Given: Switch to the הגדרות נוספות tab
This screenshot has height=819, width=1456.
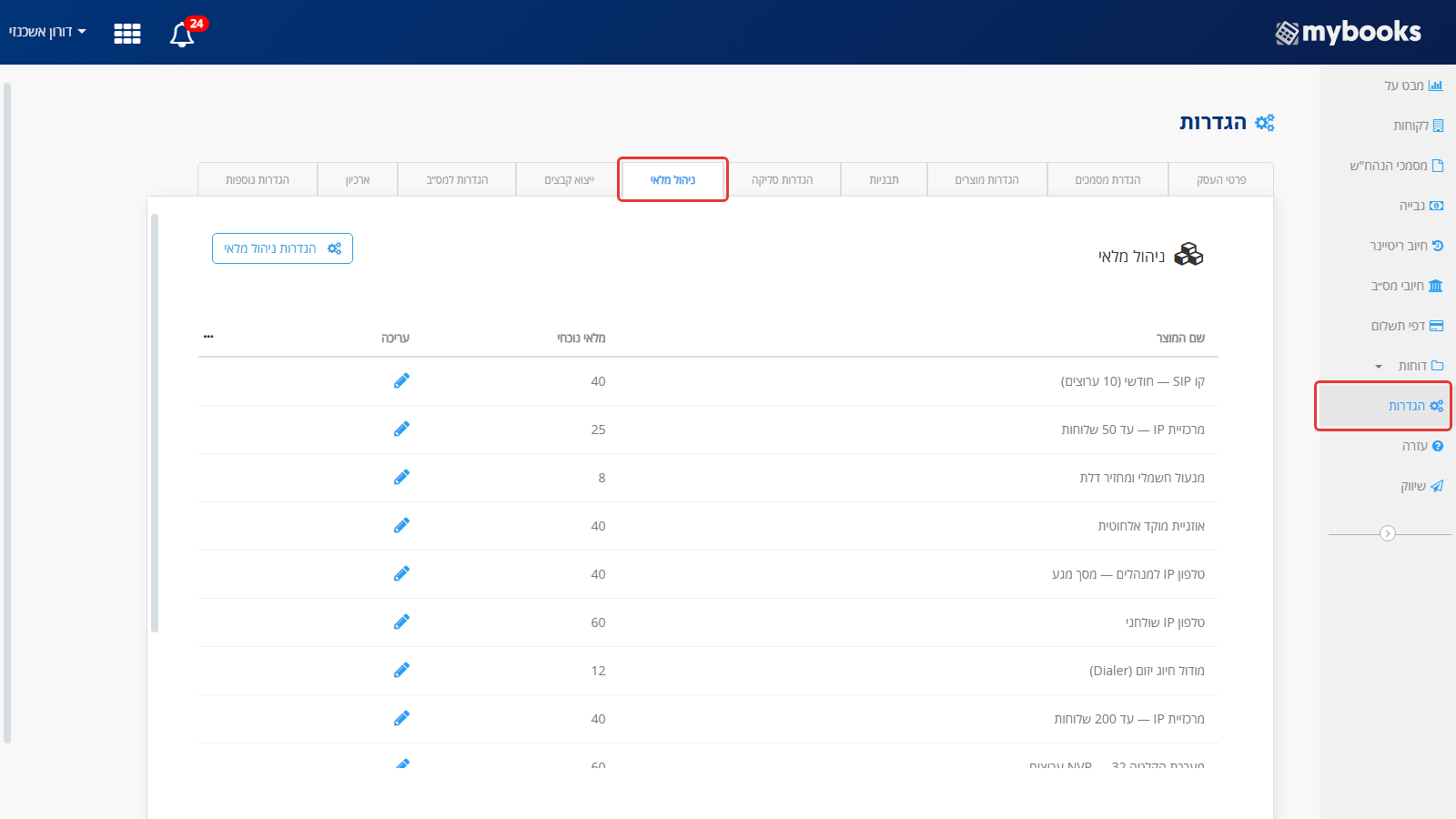Looking at the screenshot, I should [x=258, y=180].
